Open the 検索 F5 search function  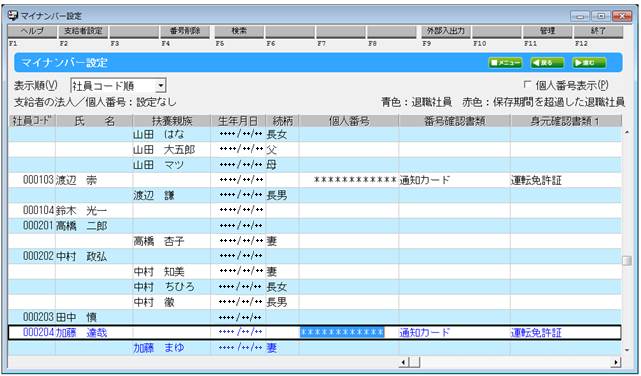240,31
